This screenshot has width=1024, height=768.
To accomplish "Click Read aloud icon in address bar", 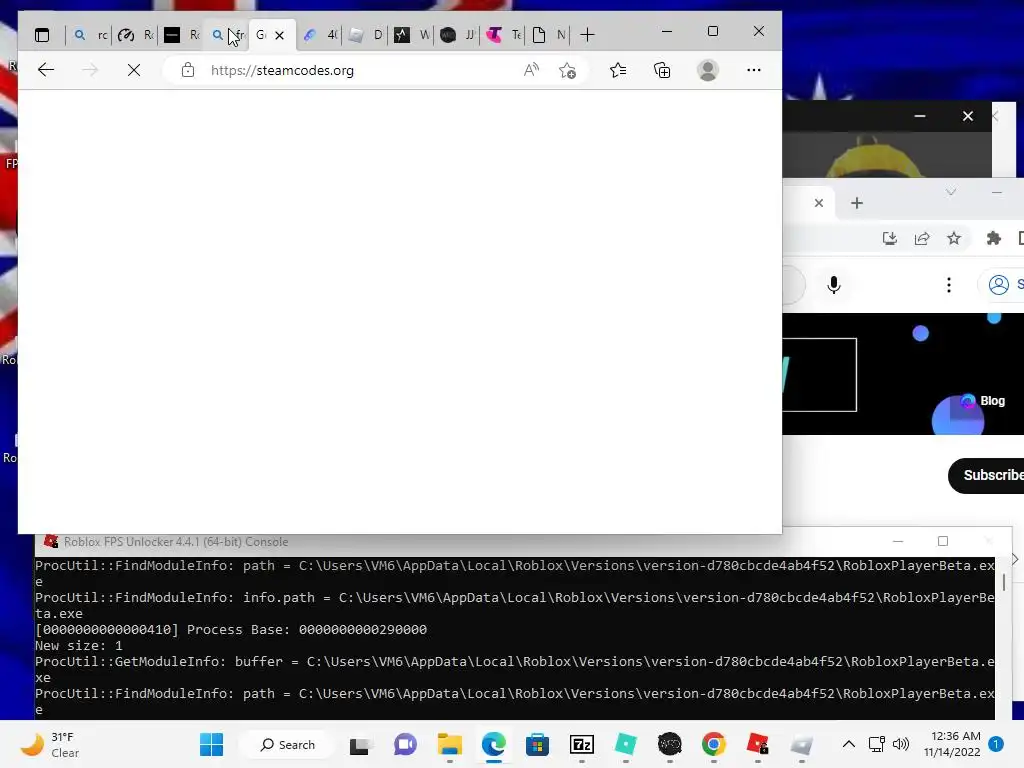I will pyautogui.click(x=532, y=70).
